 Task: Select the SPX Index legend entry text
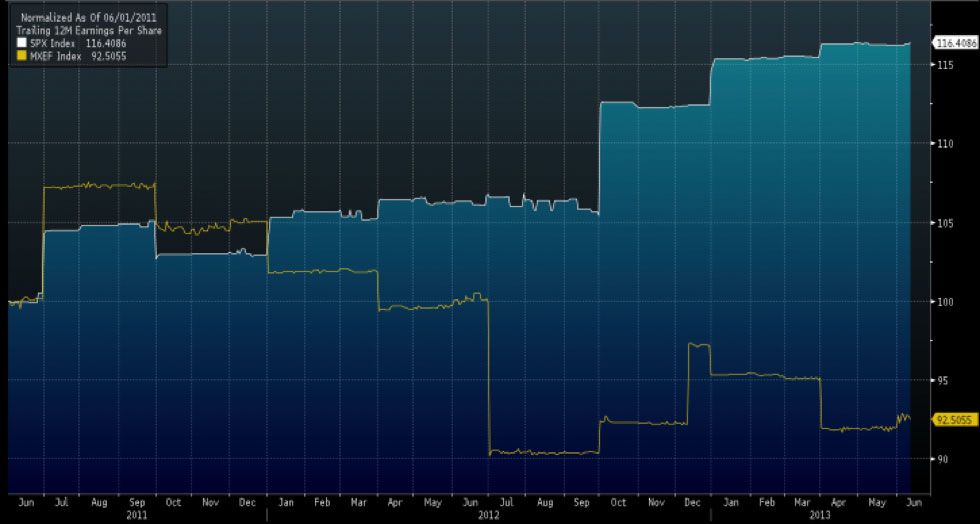tap(52, 44)
